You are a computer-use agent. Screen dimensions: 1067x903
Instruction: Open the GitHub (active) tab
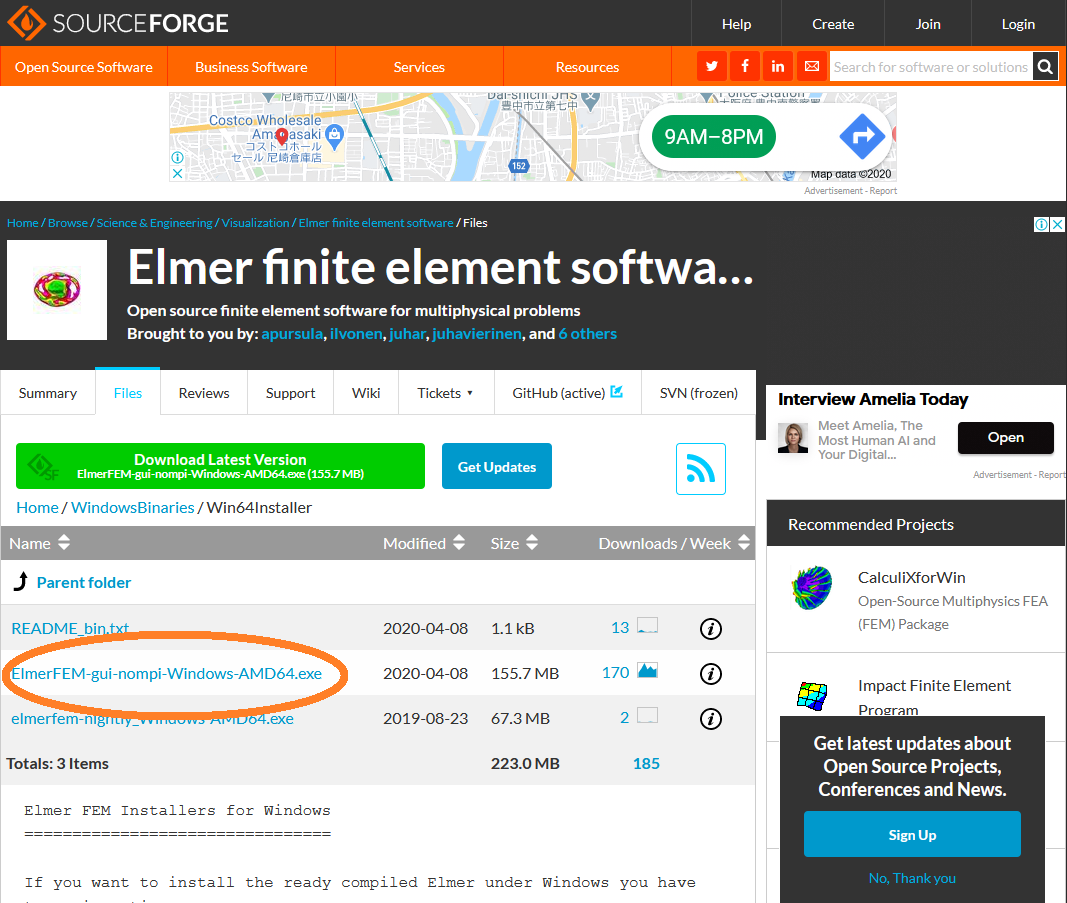568,393
